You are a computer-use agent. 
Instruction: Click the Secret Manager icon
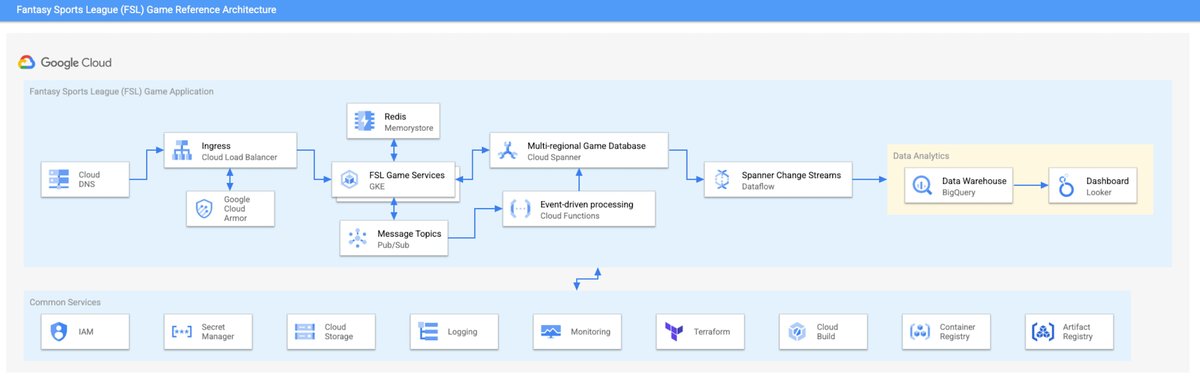(181, 331)
